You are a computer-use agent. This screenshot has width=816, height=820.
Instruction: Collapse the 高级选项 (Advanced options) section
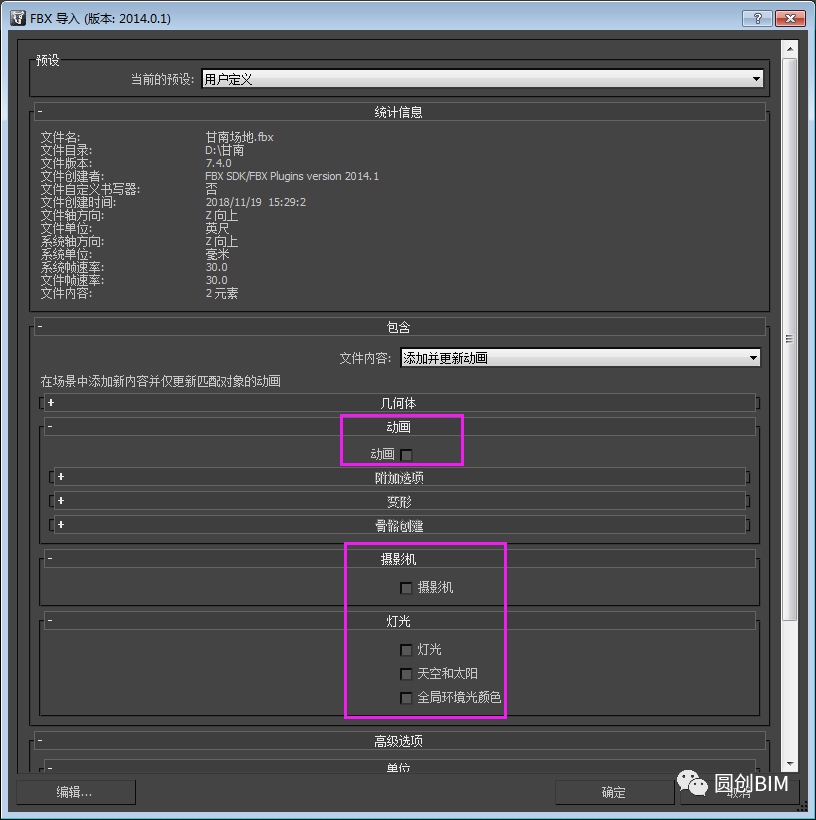tap(40, 742)
